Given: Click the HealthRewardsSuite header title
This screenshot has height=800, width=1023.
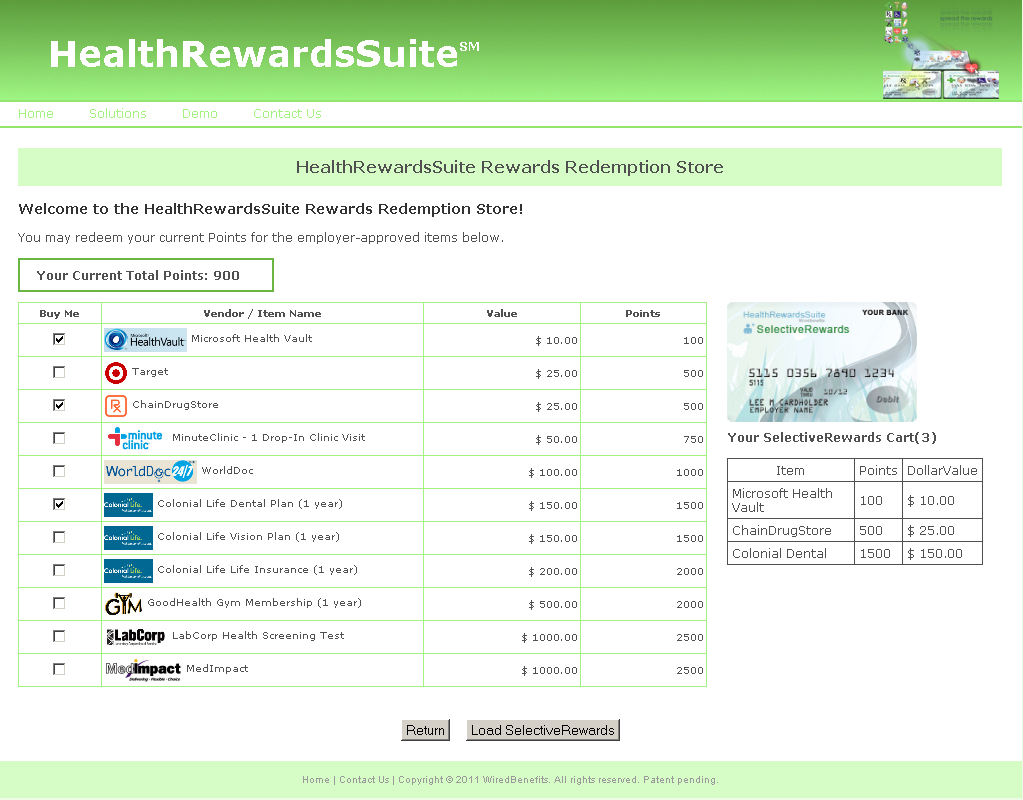Looking at the screenshot, I should click(264, 54).
